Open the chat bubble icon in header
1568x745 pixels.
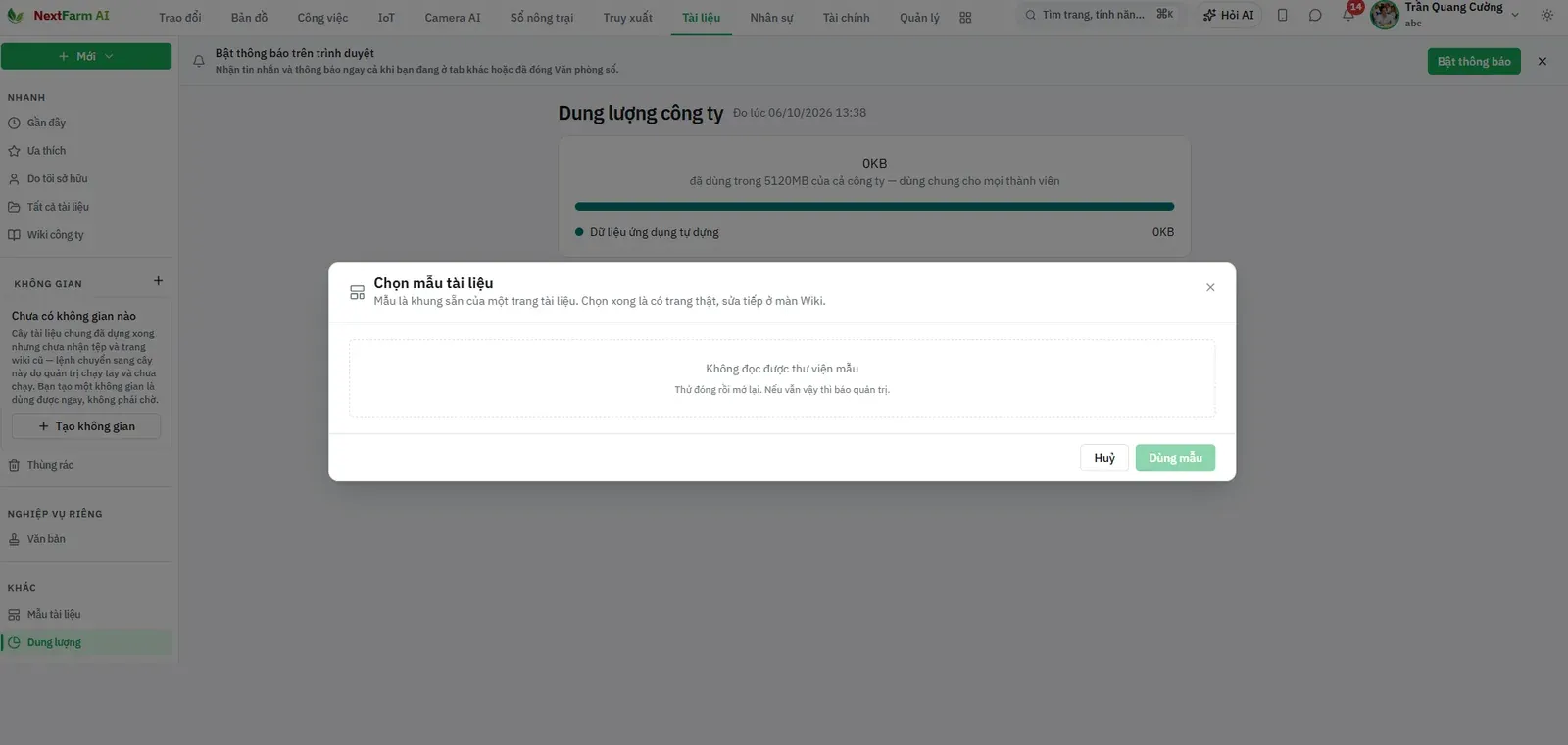(x=1315, y=15)
